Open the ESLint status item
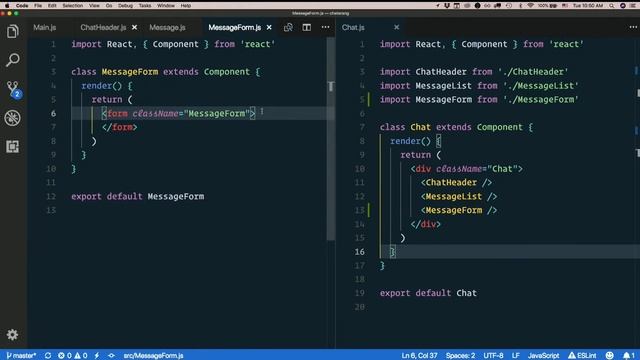Image resolution: width=640 pixels, height=360 pixels. click(x=582, y=356)
